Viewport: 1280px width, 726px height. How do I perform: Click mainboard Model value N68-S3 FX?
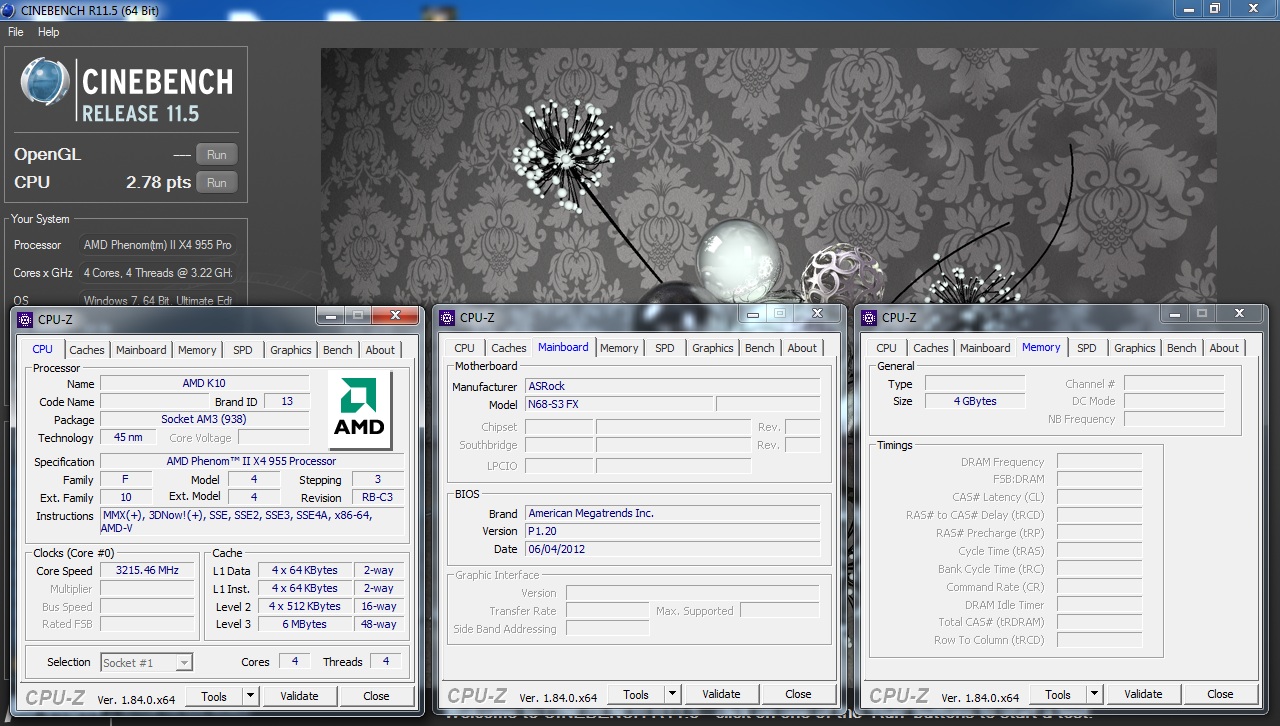click(x=619, y=404)
